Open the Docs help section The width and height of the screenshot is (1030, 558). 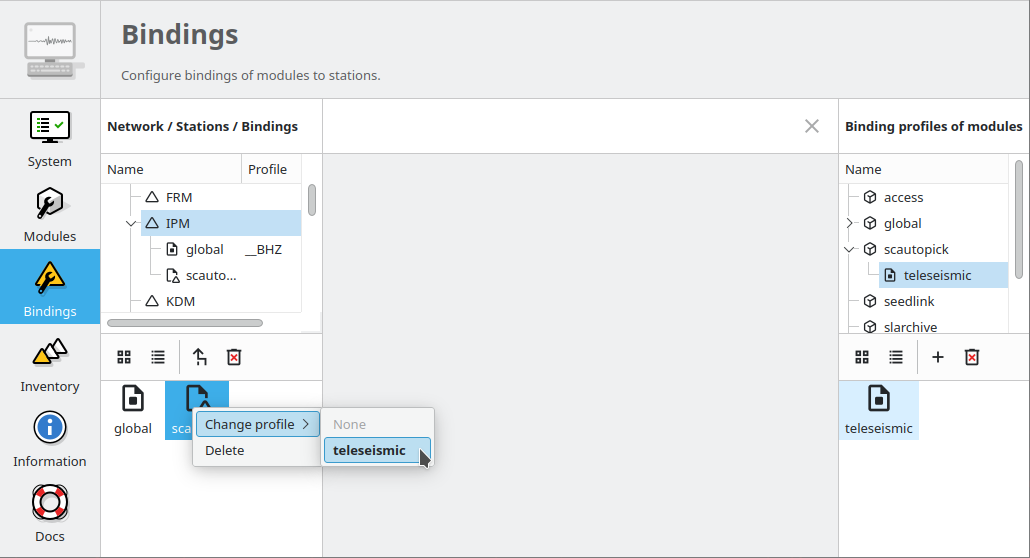pyautogui.click(x=50, y=514)
